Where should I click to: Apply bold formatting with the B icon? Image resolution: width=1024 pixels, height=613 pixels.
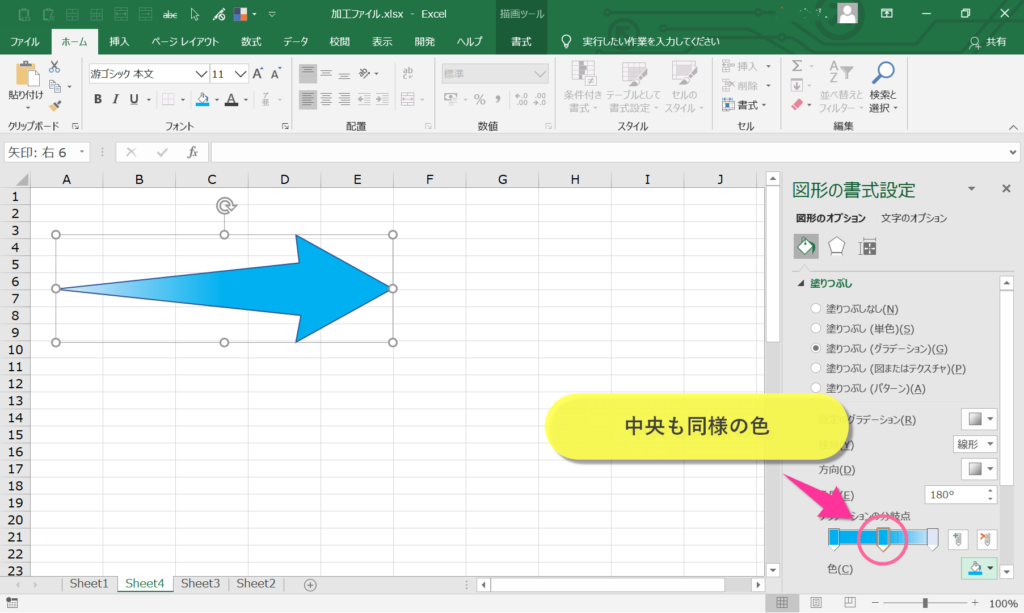tap(98, 98)
